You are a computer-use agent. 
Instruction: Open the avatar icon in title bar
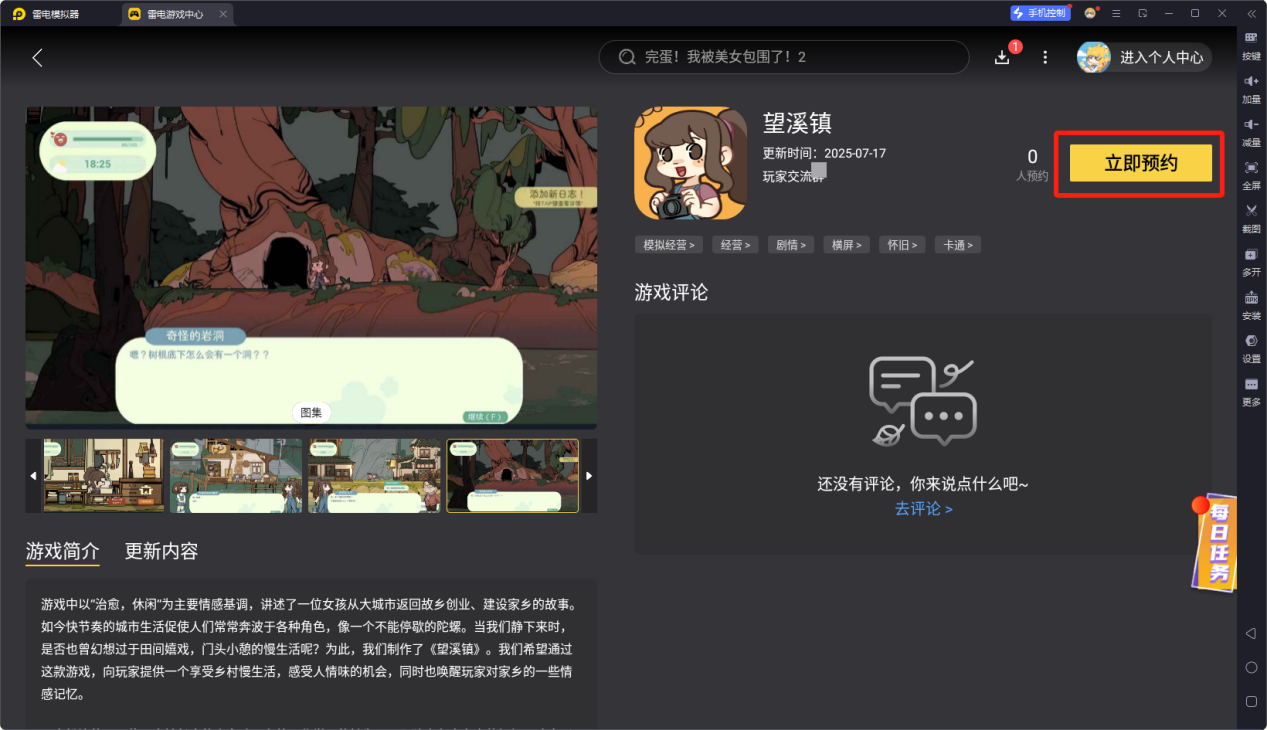(x=1090, y=13)
